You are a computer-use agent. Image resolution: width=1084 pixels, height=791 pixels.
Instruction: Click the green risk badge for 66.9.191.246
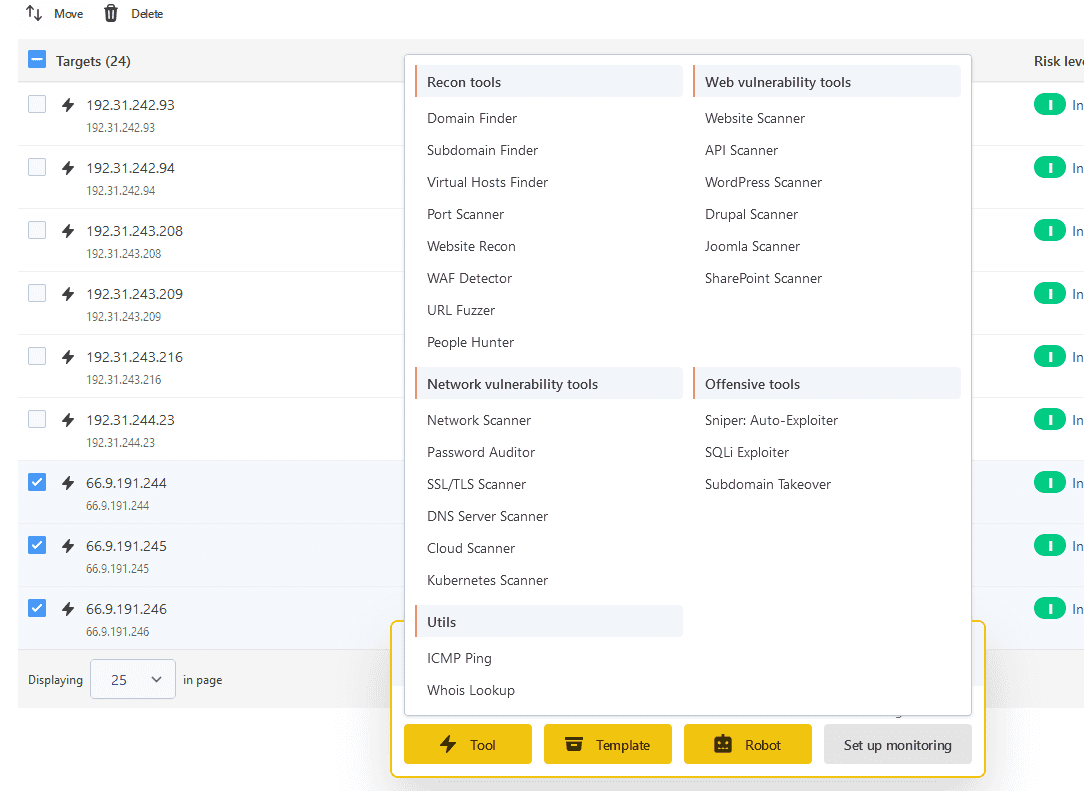tap(1049, 609)
